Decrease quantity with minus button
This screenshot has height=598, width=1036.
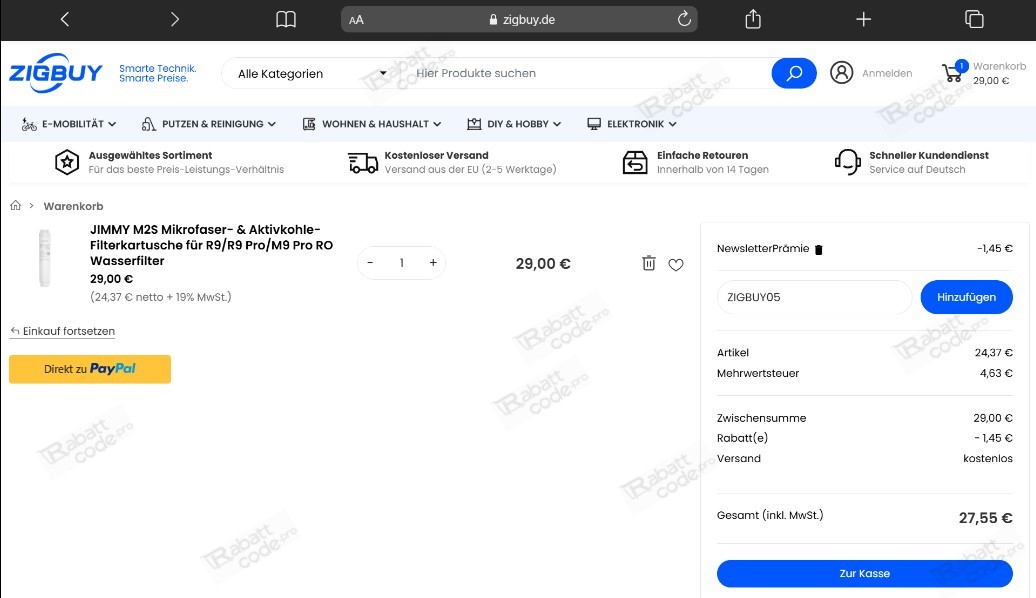(370, 263)
